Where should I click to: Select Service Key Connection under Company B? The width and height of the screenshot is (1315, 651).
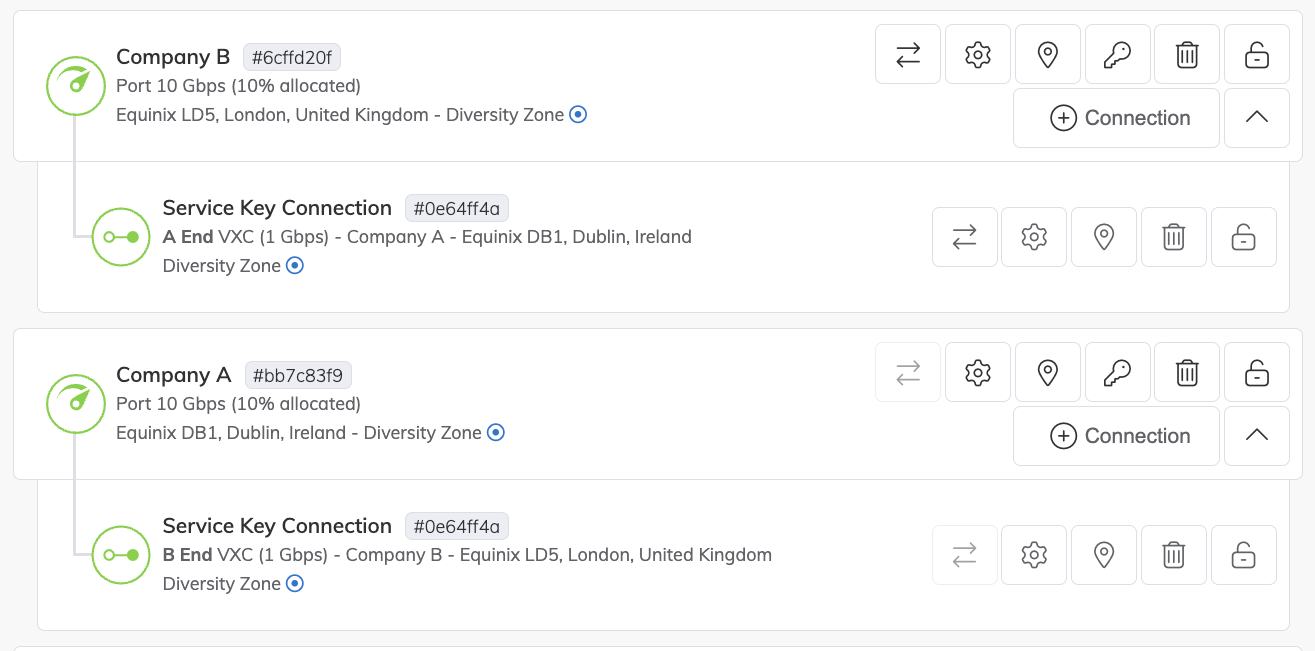(x=277, y=208)
